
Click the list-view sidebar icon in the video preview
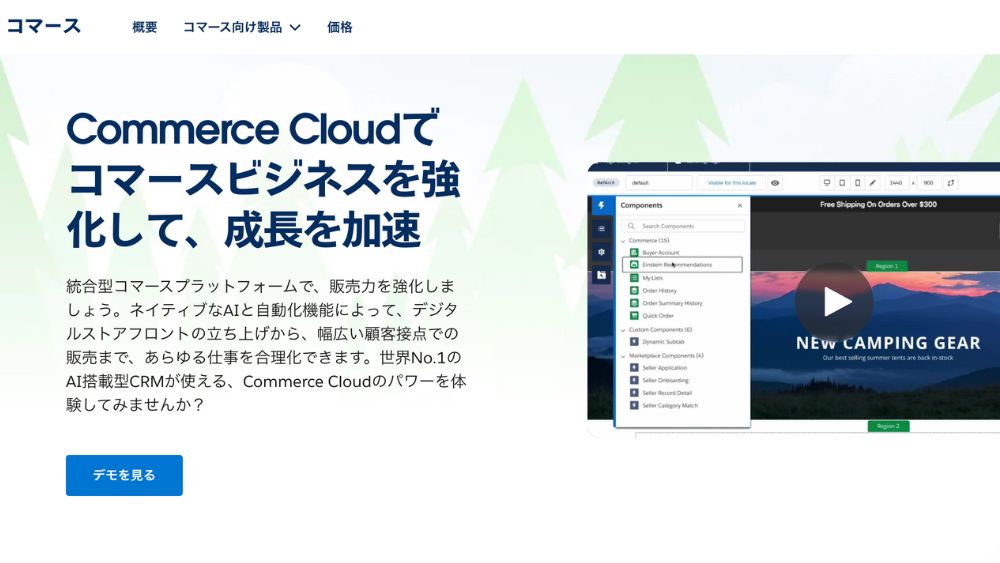tap(601, 228)
